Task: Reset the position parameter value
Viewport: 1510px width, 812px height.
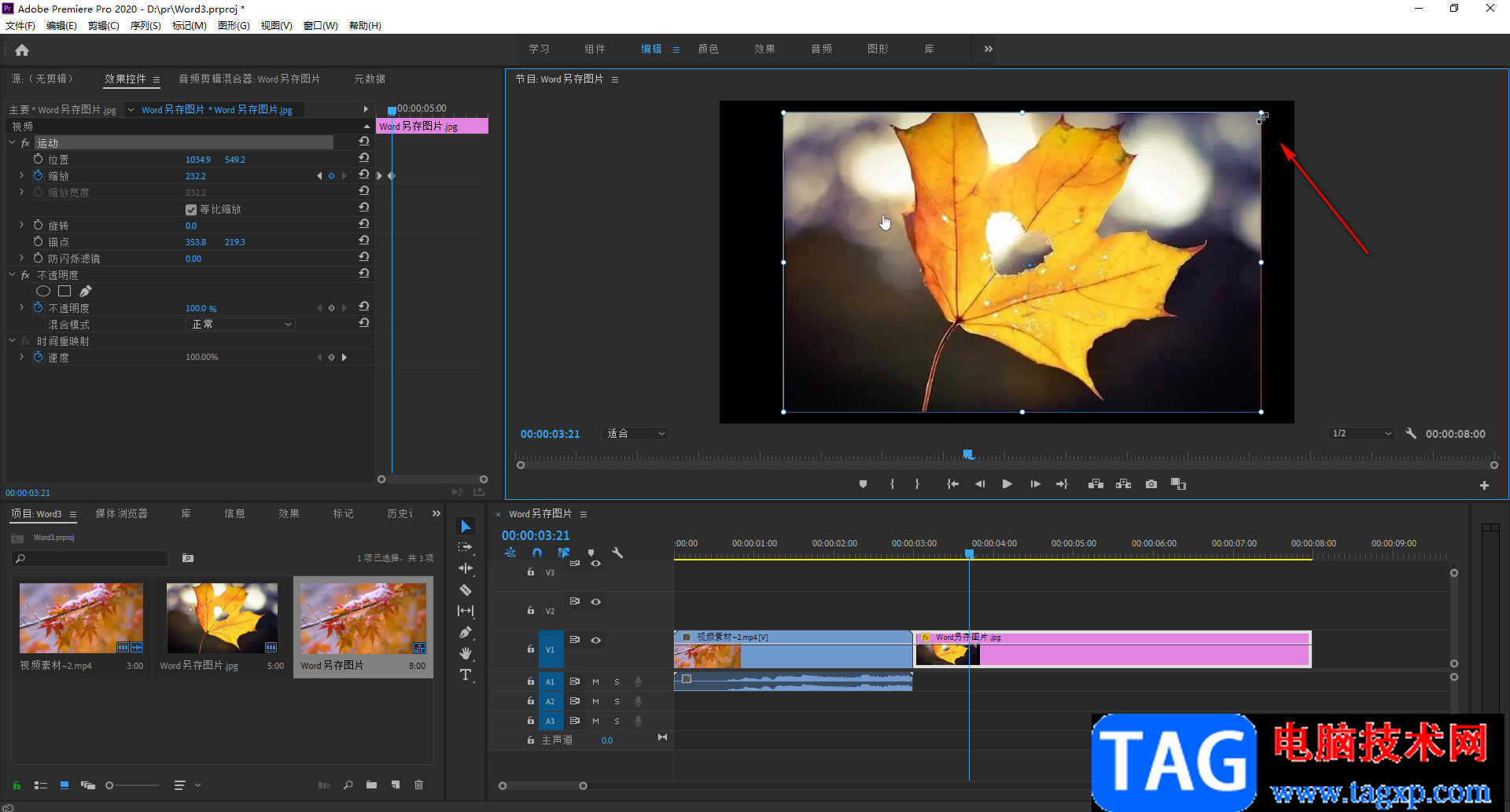Action: point(363,159)
